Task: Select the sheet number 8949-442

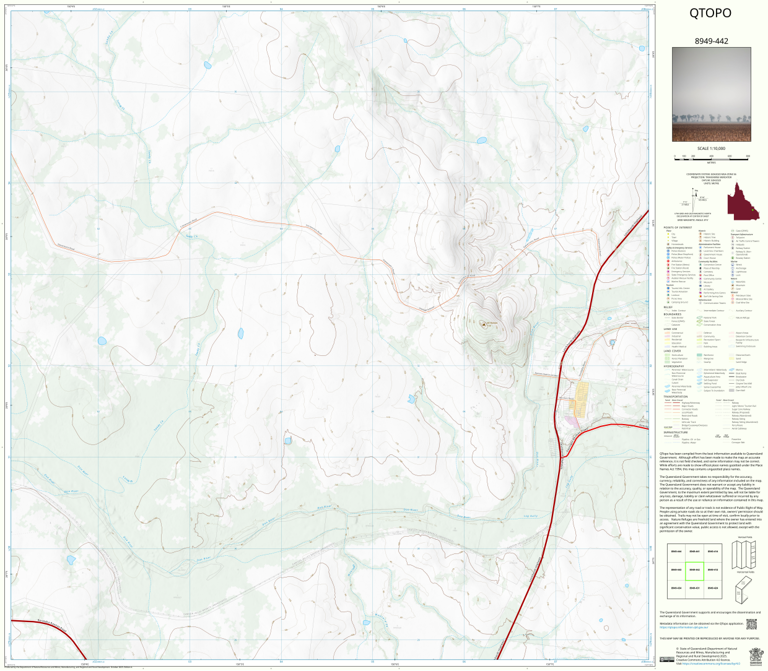Action: (711, 41)
